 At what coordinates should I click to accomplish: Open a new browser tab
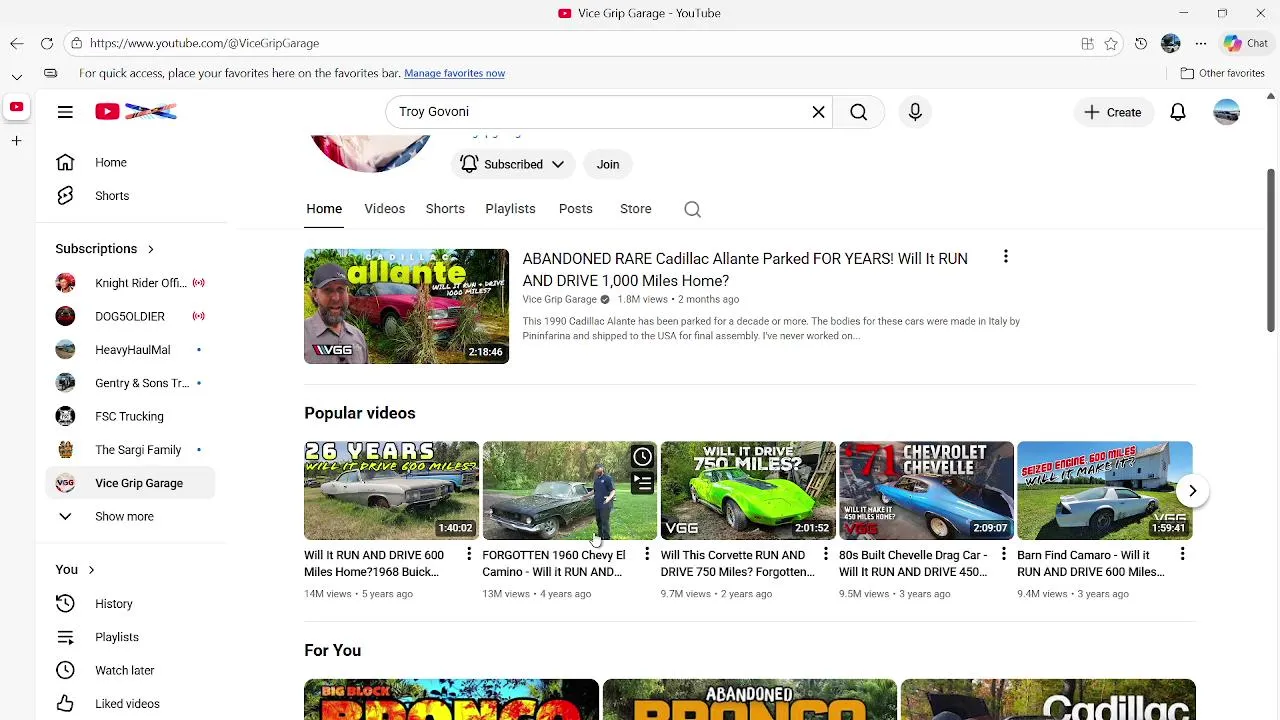coord(17,141)
